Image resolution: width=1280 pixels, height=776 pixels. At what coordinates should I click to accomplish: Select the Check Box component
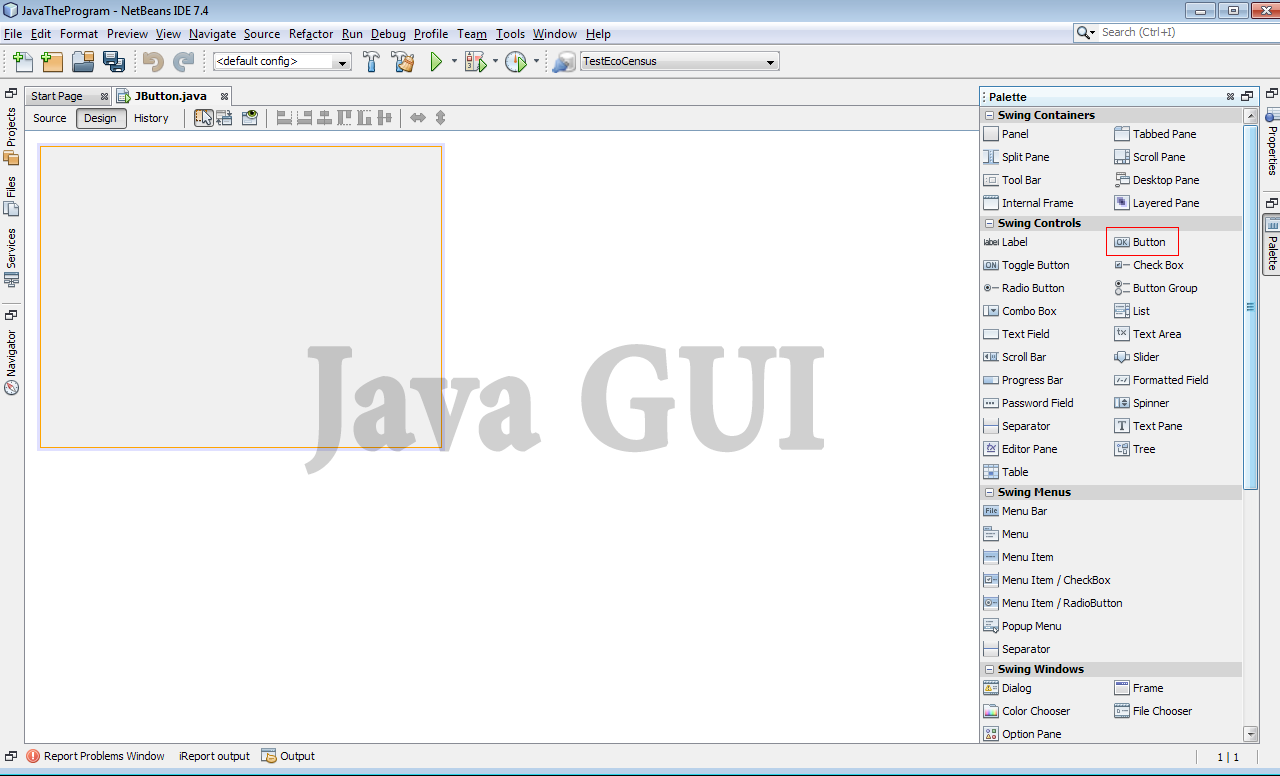[1155, 265]
